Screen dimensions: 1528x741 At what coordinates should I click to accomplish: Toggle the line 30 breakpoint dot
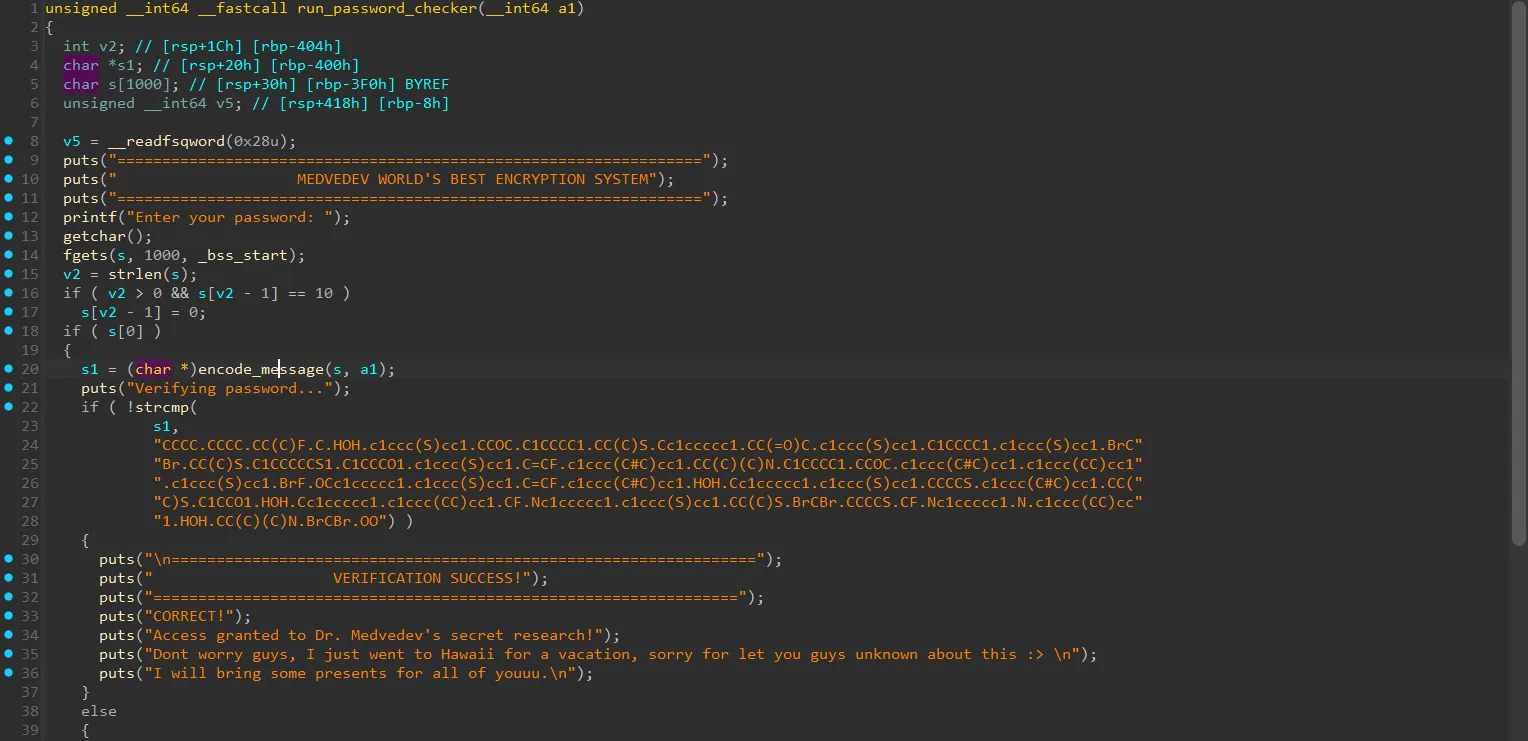pos(9,559)
